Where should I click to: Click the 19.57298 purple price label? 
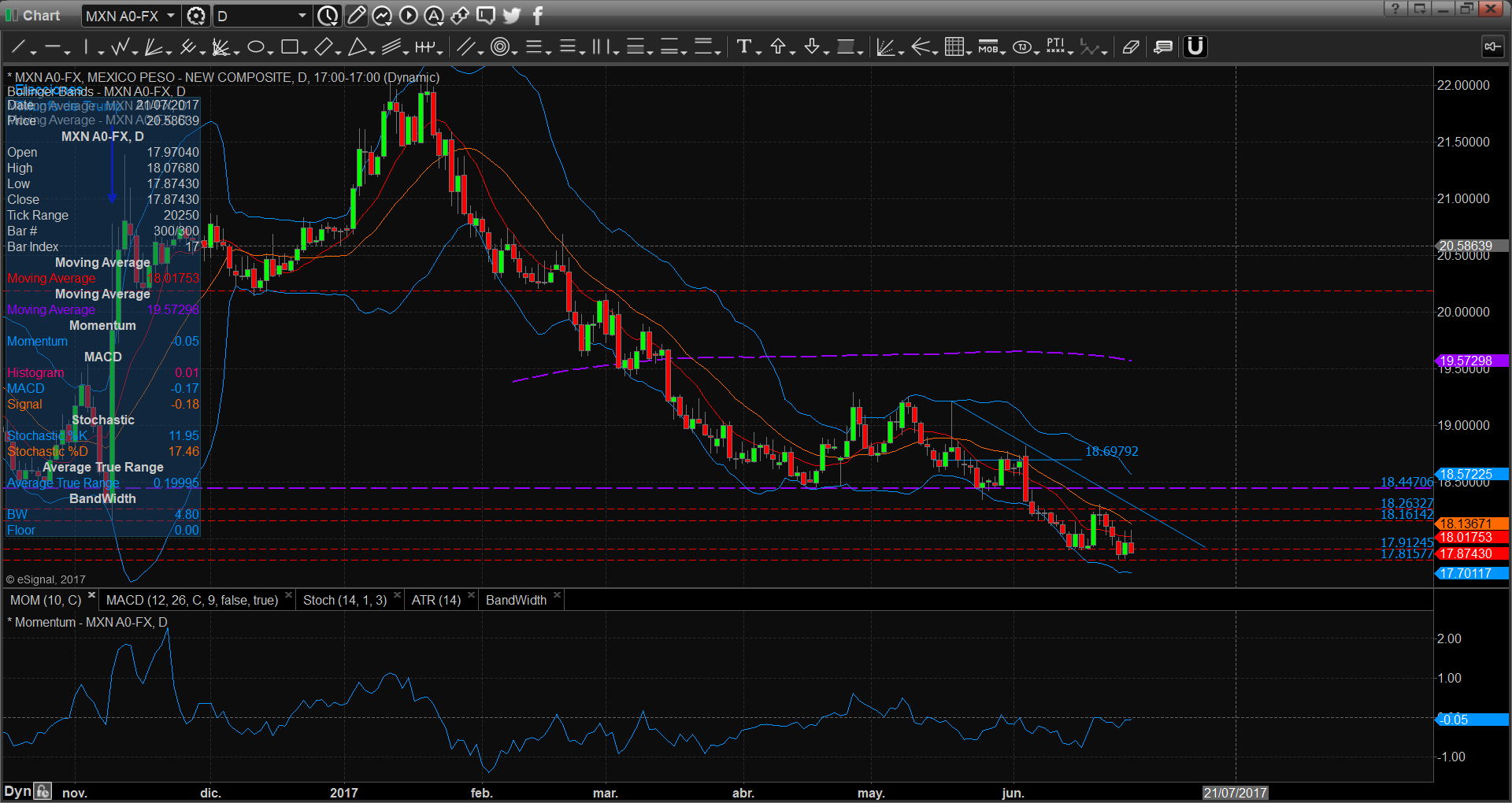1472,361
